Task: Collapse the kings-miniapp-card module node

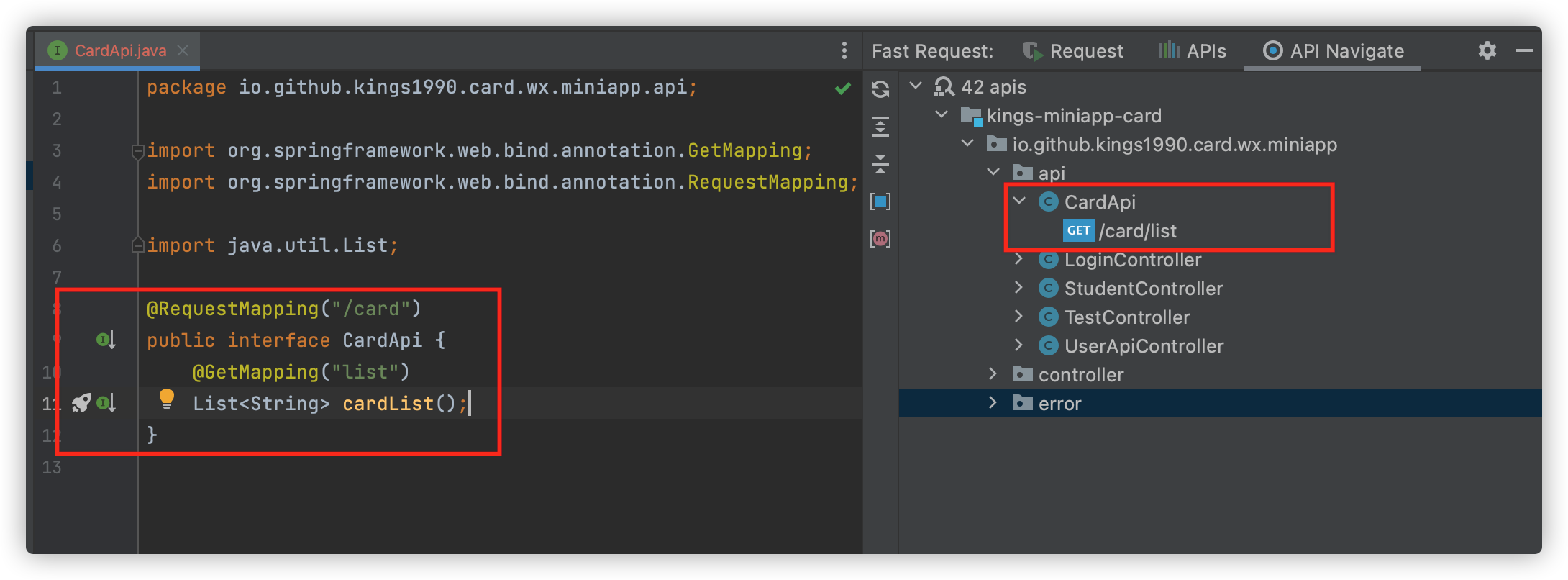Action: [x=942, y=114]
